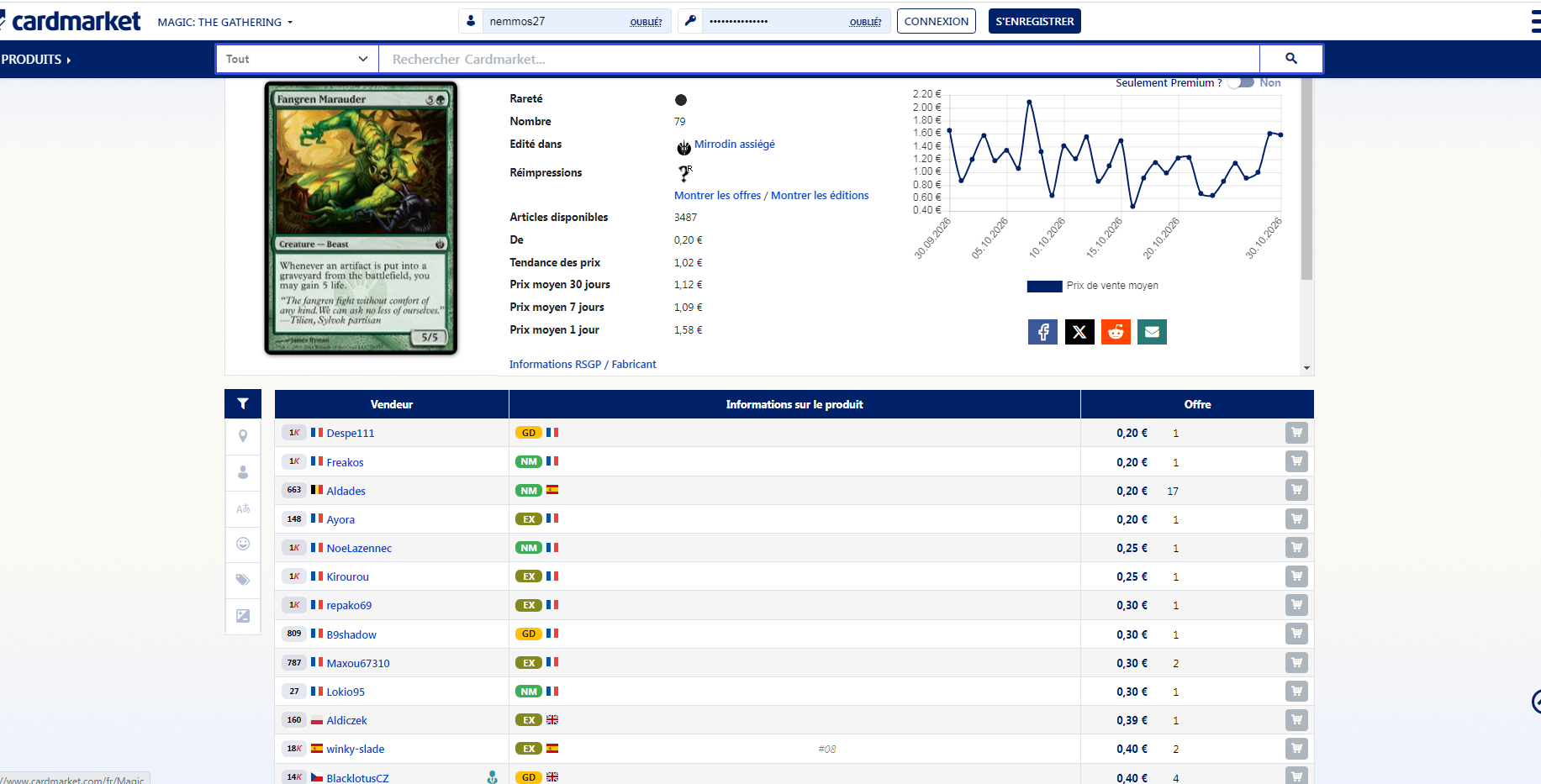Share the card on Reddit
Screen dimensions: 1541x784
tap(1116, 332)
